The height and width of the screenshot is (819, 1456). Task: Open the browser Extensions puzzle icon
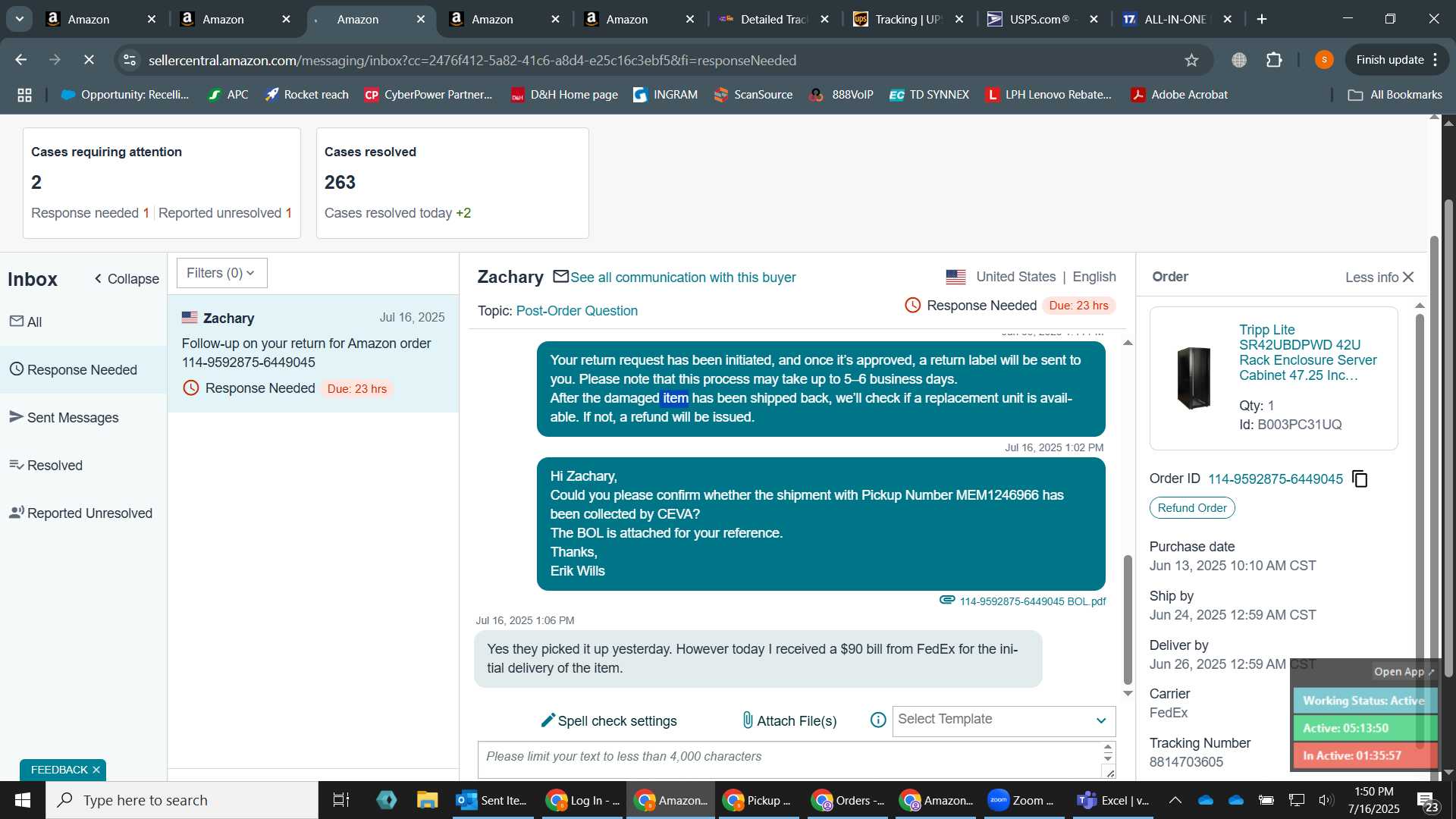coord(1275,60)
